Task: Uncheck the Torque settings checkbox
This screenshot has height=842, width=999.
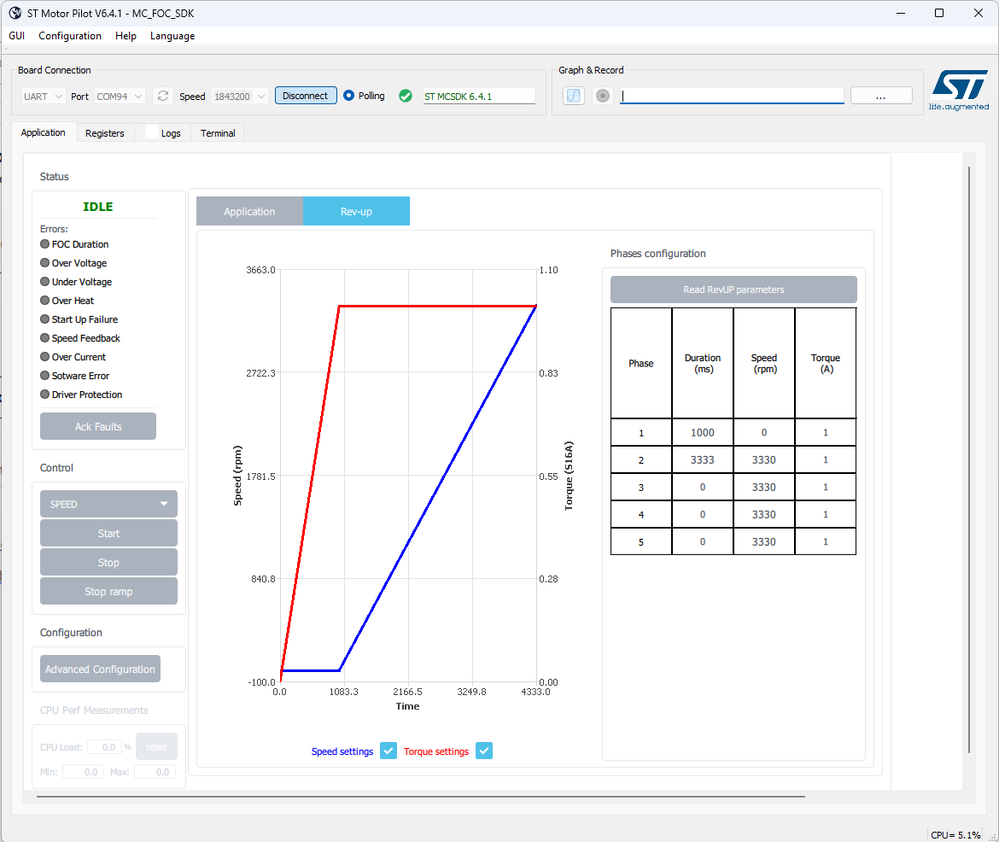Action: coord(484,751)
